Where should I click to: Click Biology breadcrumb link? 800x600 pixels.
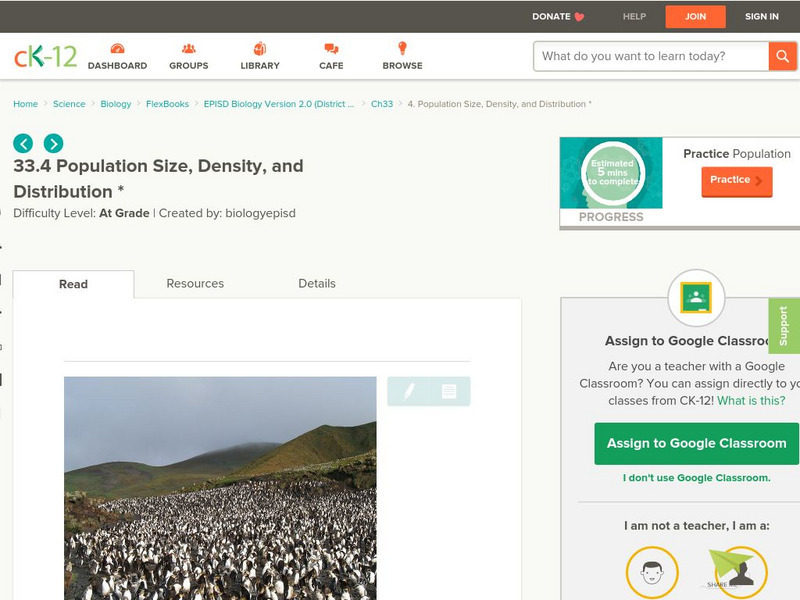(x=116, y=104)
